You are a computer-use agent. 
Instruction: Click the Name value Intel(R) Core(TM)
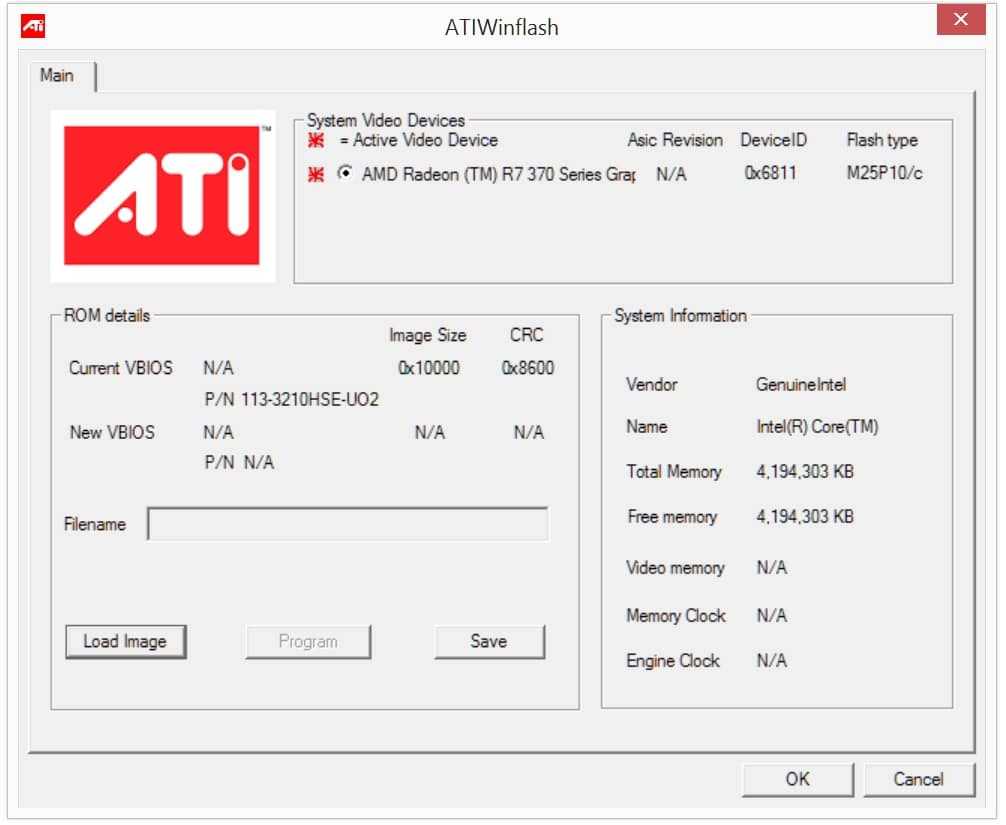(x=817, y=427)
